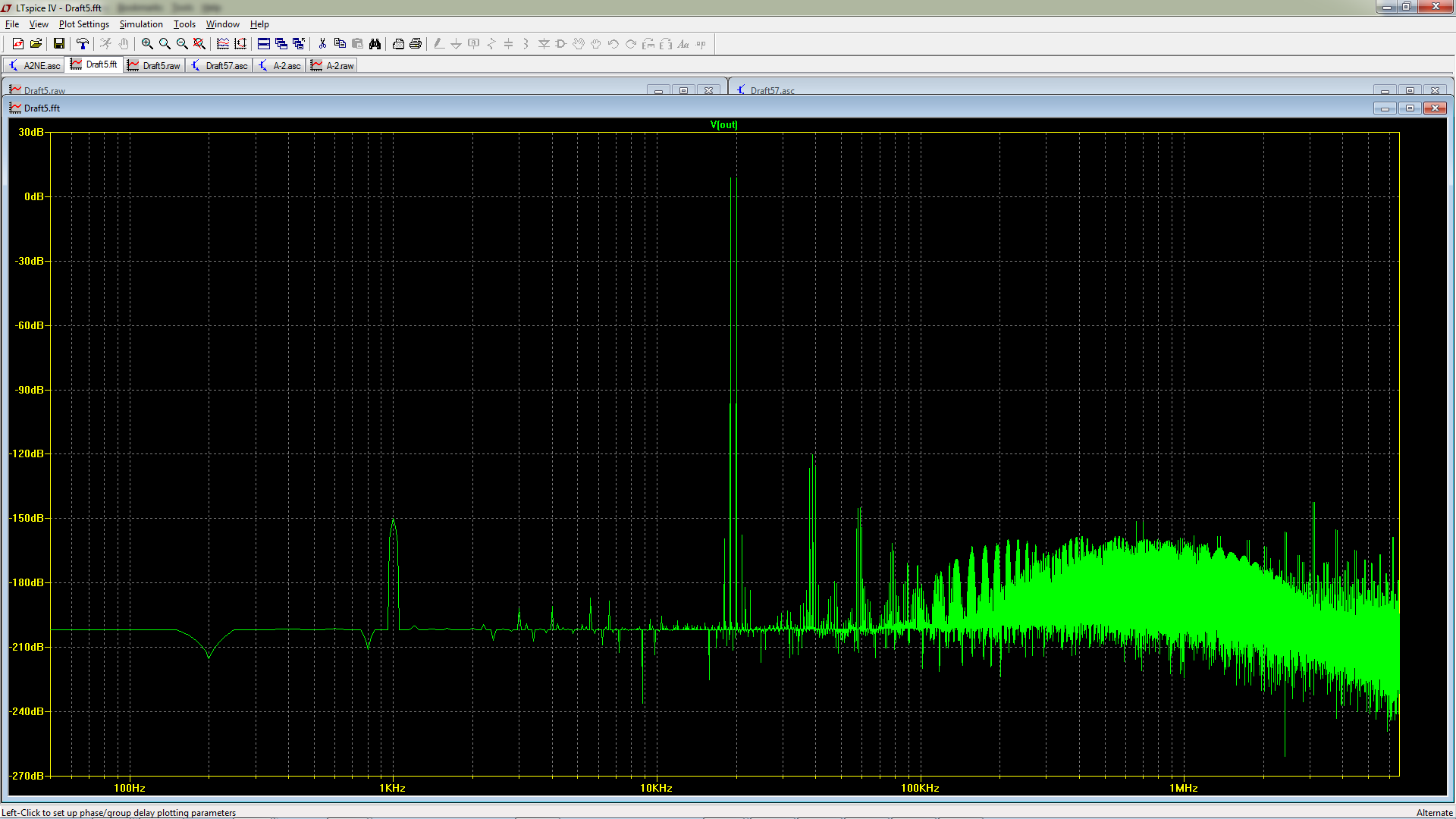The height and width of the screenshot is (819, 1456).
Task: Click the 0dB vertical axis label
Action: tap(33, 197)
